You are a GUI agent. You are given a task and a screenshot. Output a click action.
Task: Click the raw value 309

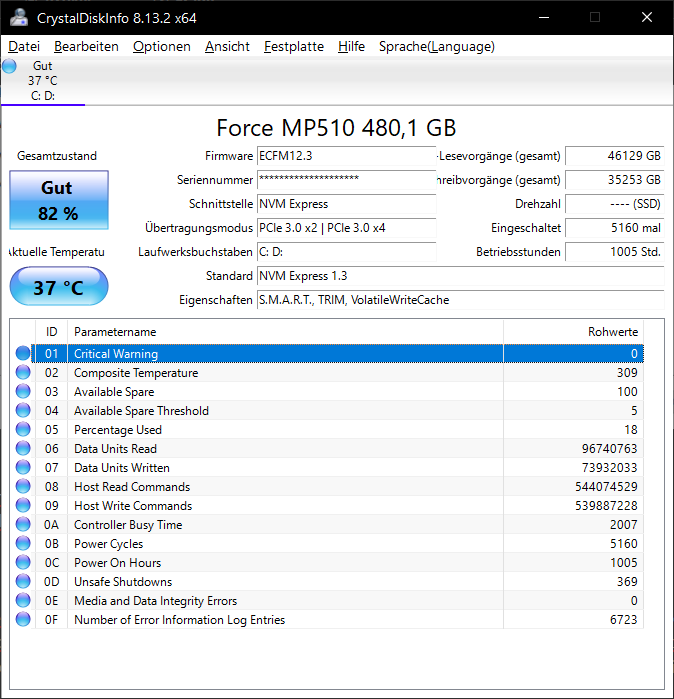(627, 373)
